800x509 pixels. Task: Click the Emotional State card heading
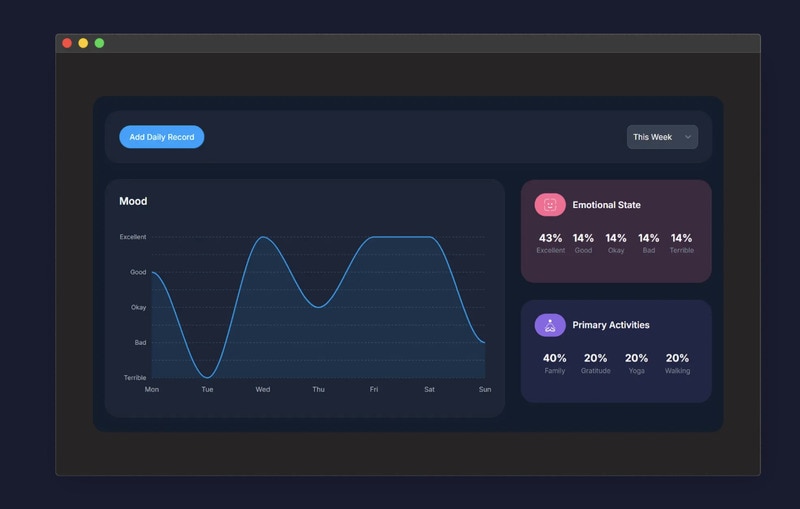click(606, 205)
